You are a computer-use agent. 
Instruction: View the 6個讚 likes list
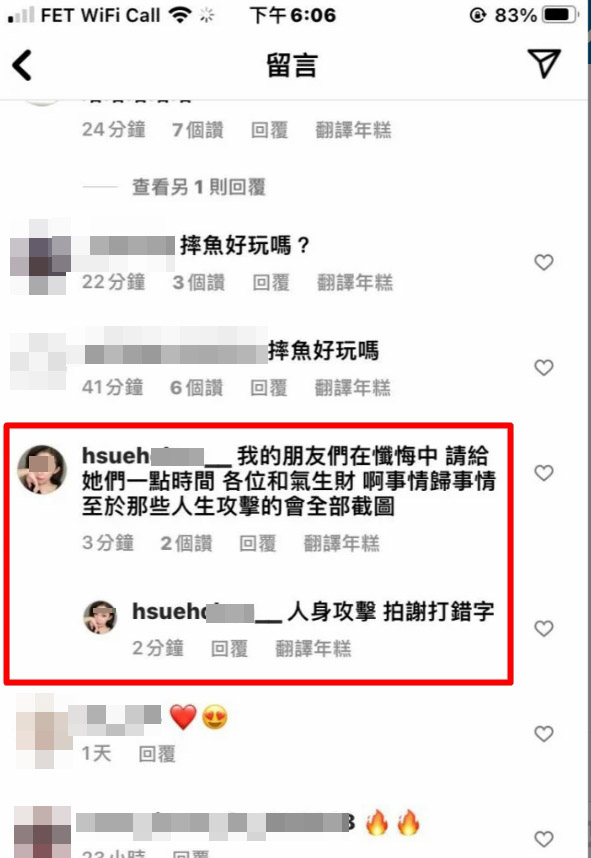coord(196,387)
